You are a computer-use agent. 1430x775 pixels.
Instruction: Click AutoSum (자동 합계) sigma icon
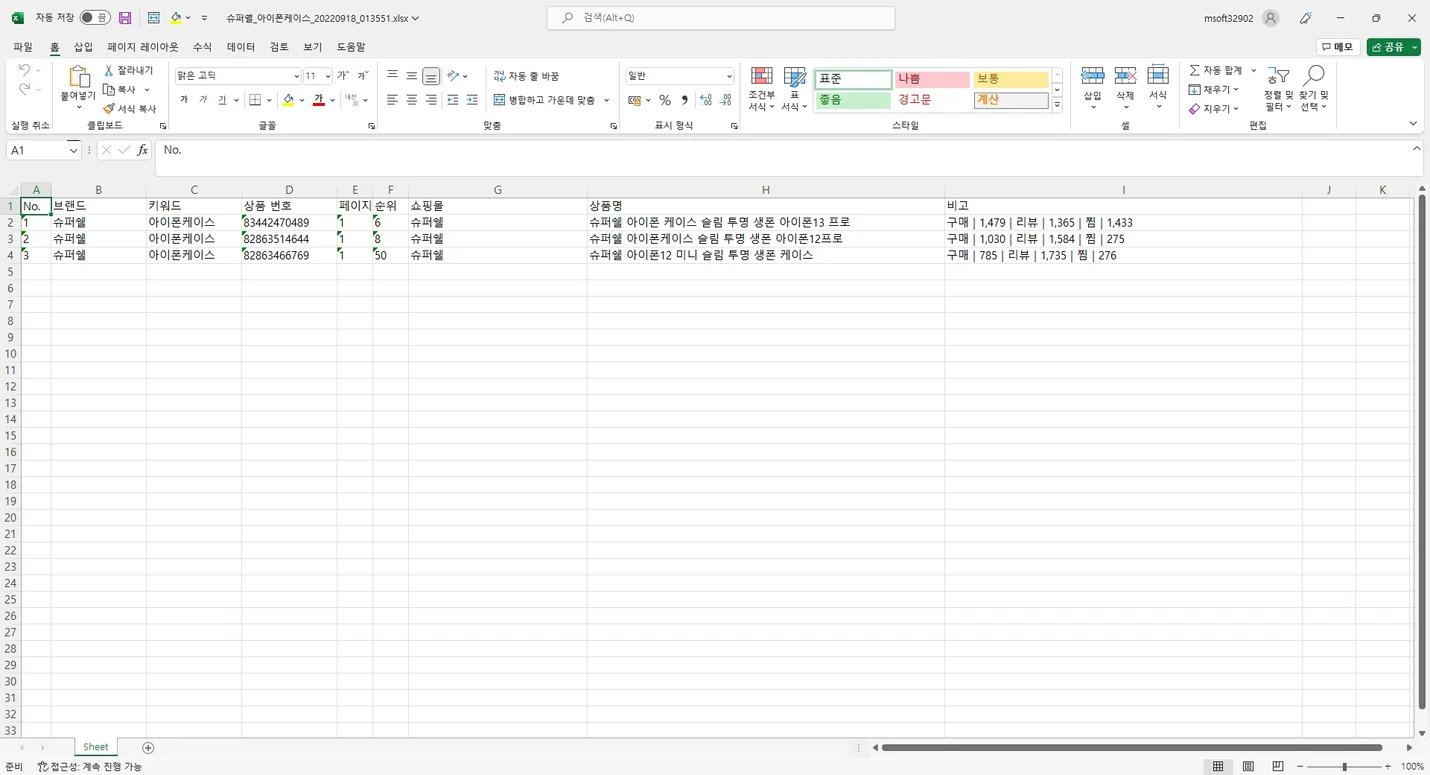1195,70
